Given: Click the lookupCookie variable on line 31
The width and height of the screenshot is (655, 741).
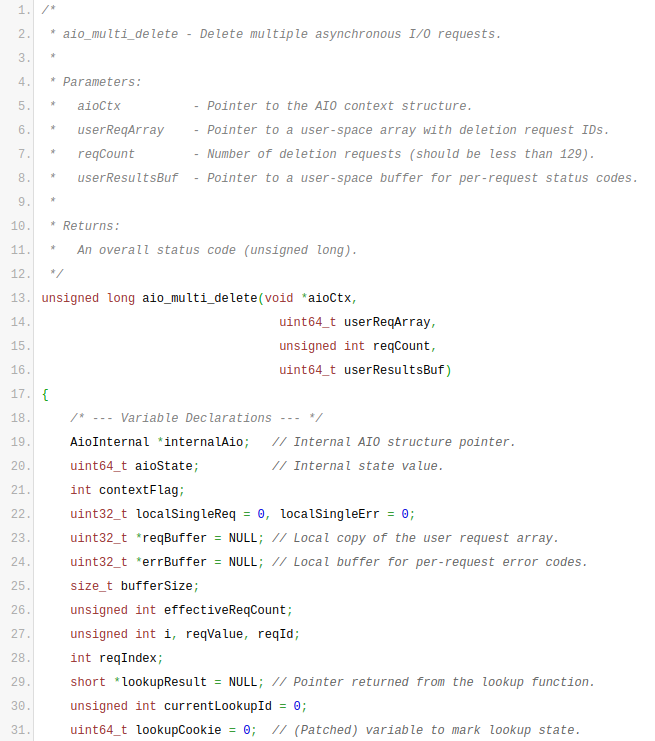Looking at the screenshot, I should point(179,730).
